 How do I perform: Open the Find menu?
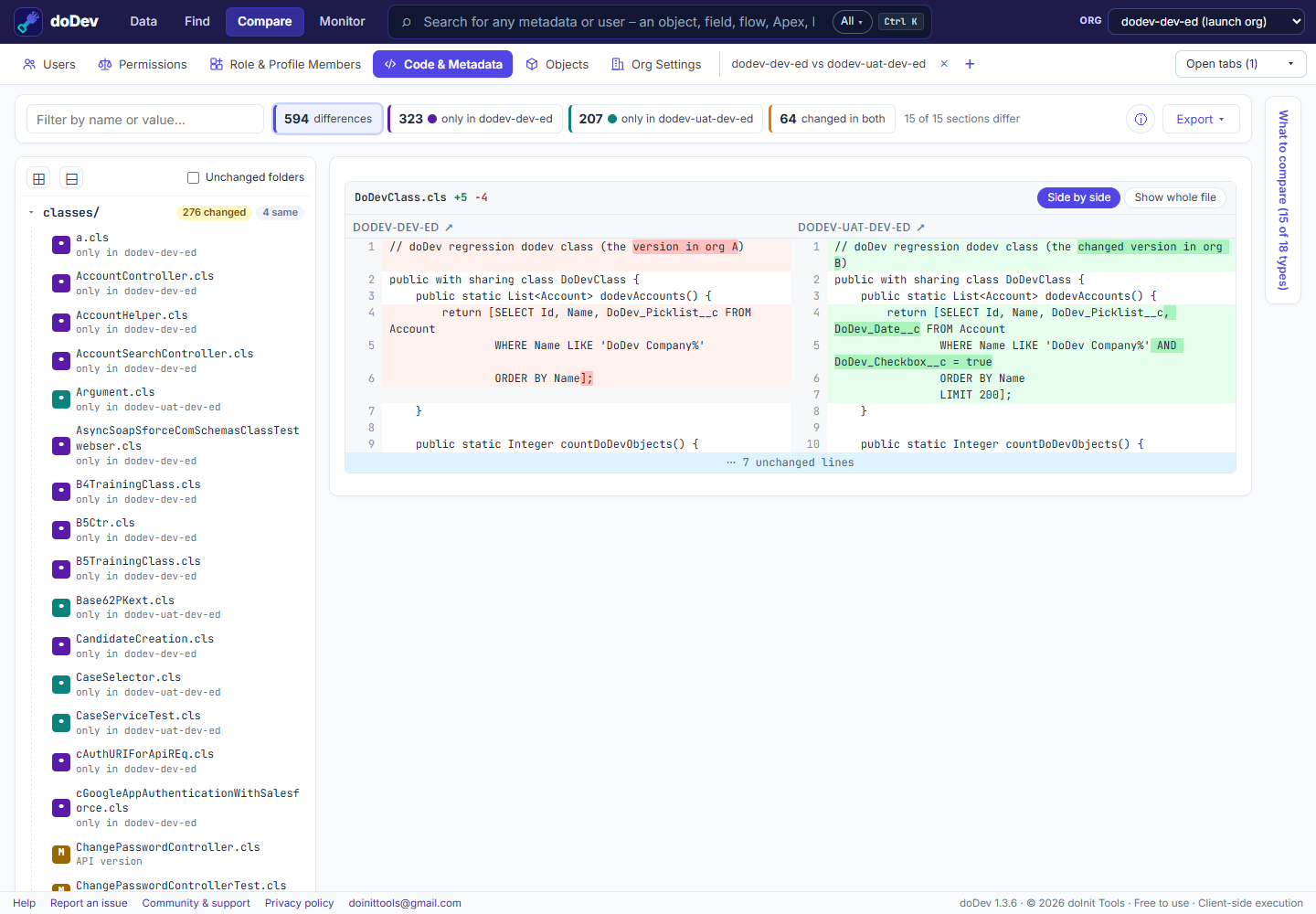point(197,22)
